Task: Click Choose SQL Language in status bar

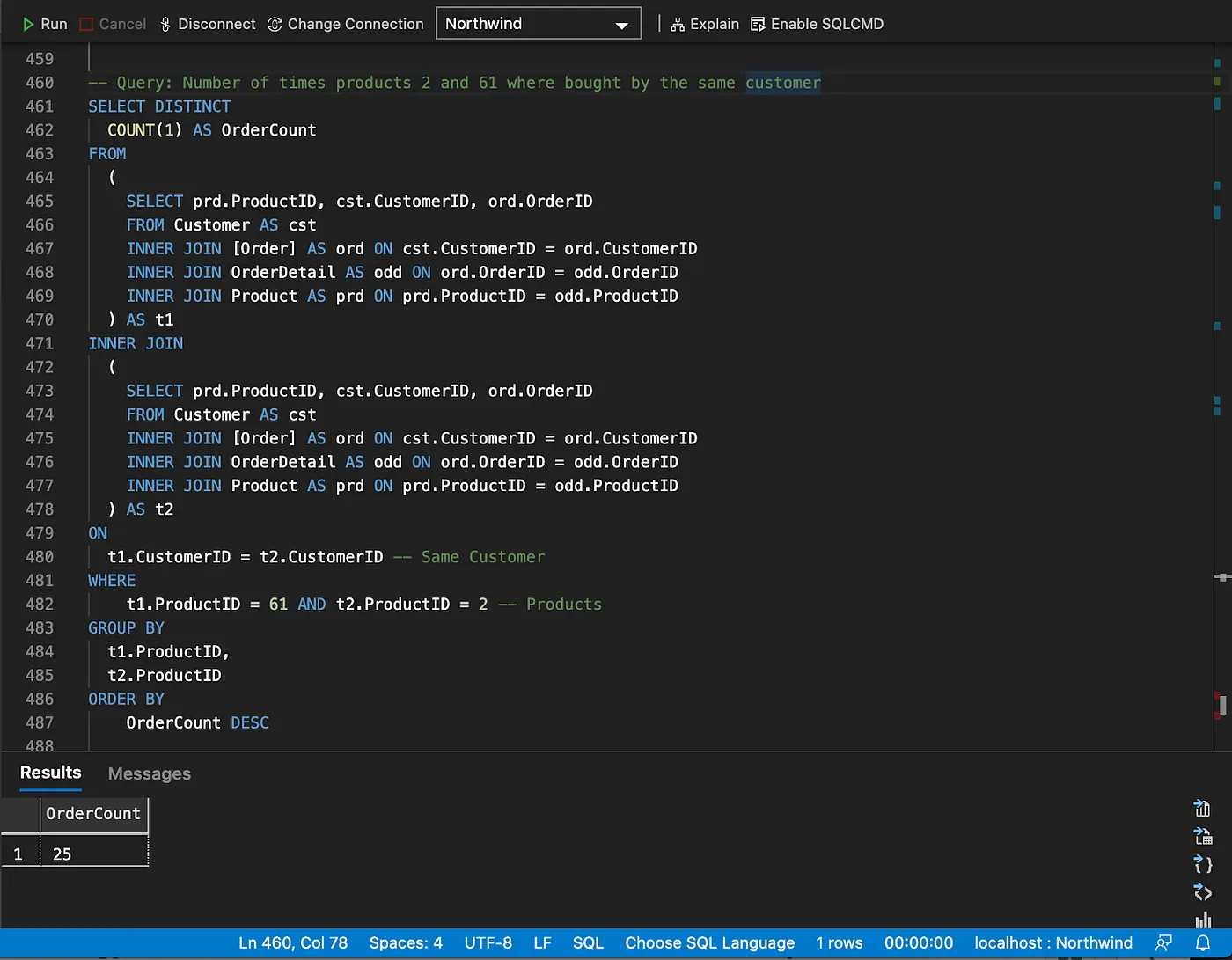Action: (709, 943)
